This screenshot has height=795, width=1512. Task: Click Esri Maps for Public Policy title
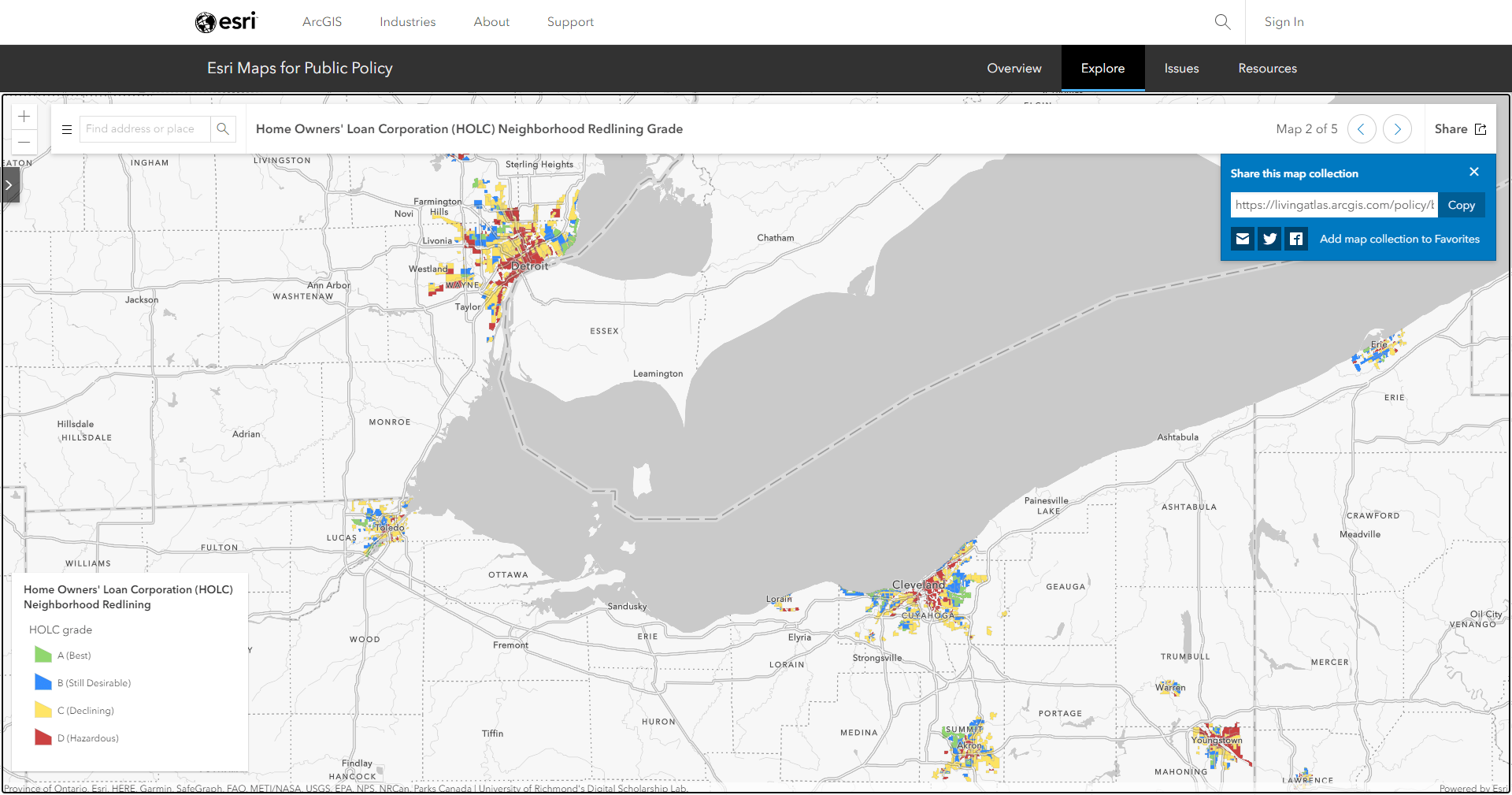click(300, 69)
